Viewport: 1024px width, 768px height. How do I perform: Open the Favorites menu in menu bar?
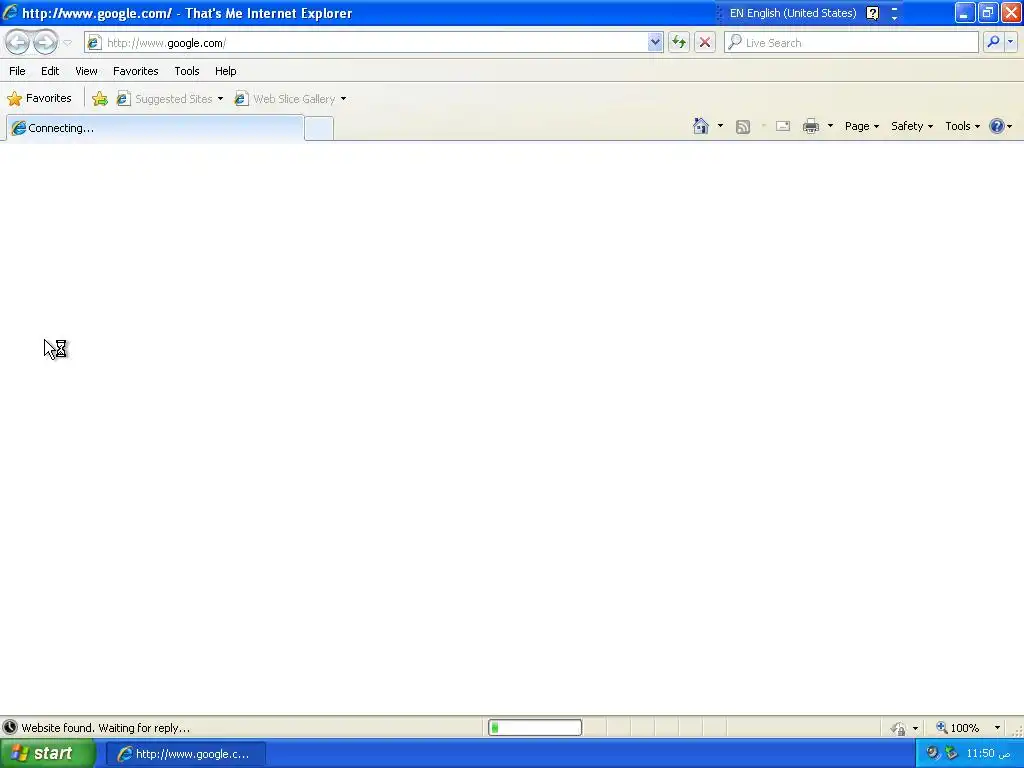pos(136,71)
